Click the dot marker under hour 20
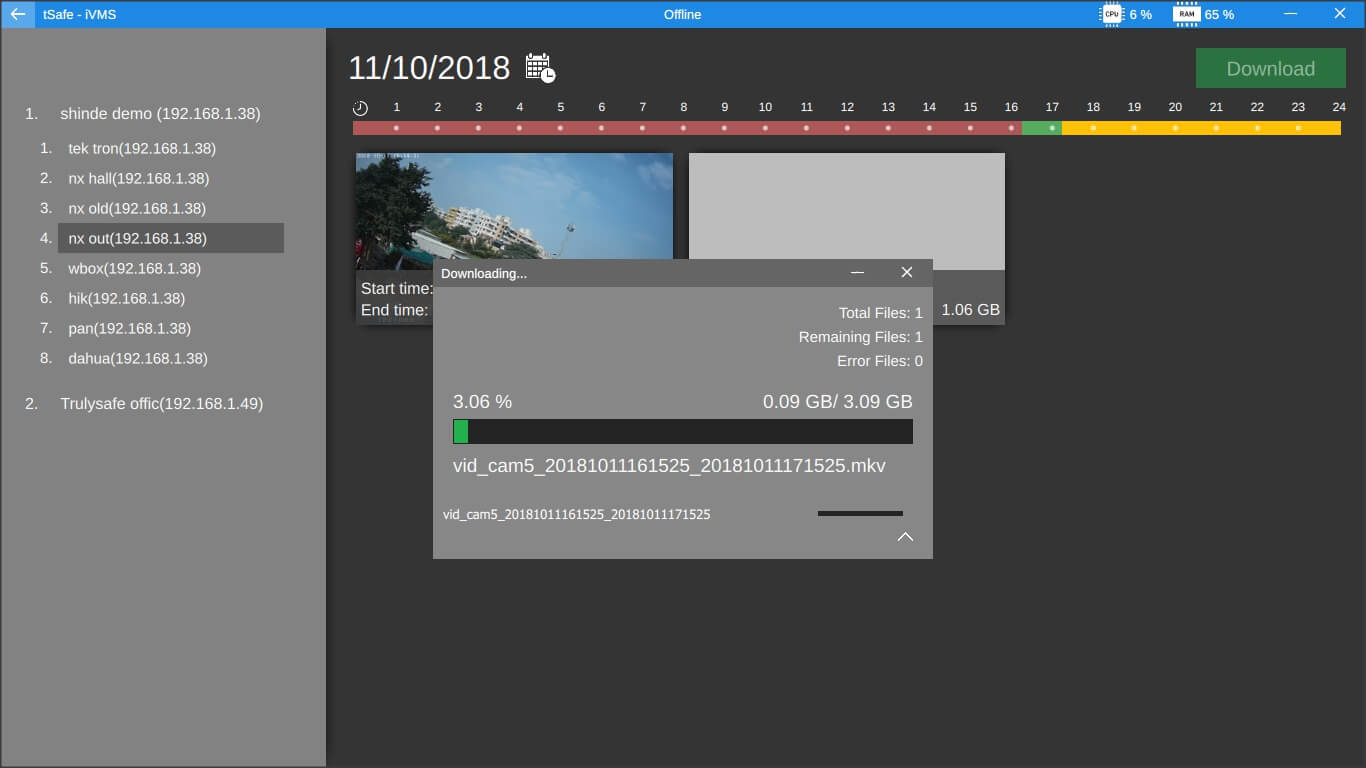Image resolution: width=1366 pixels, height=768 pixels. click(x=1175, y=128)
